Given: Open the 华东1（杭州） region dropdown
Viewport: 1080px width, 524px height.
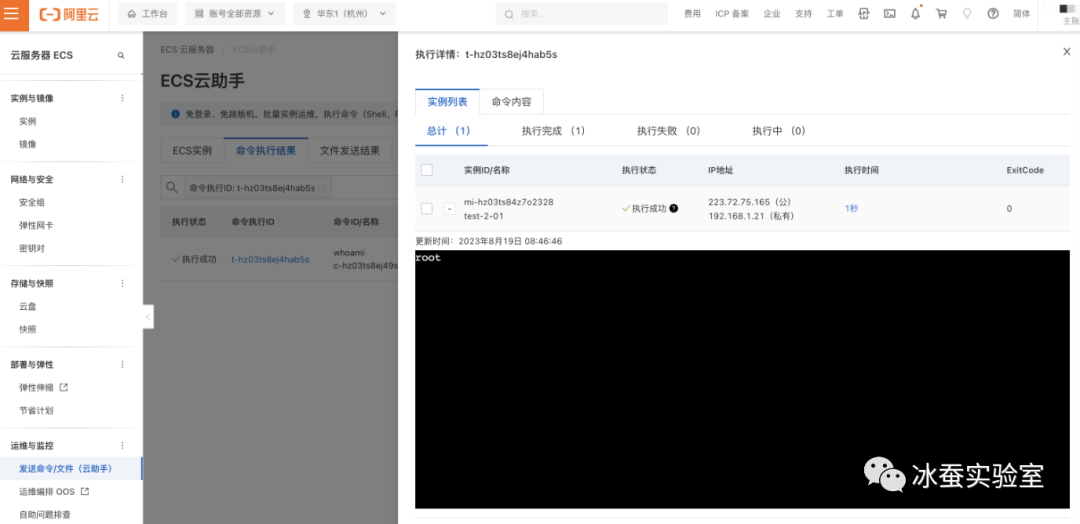Looking at the screenshot, I should pos(344,14).
